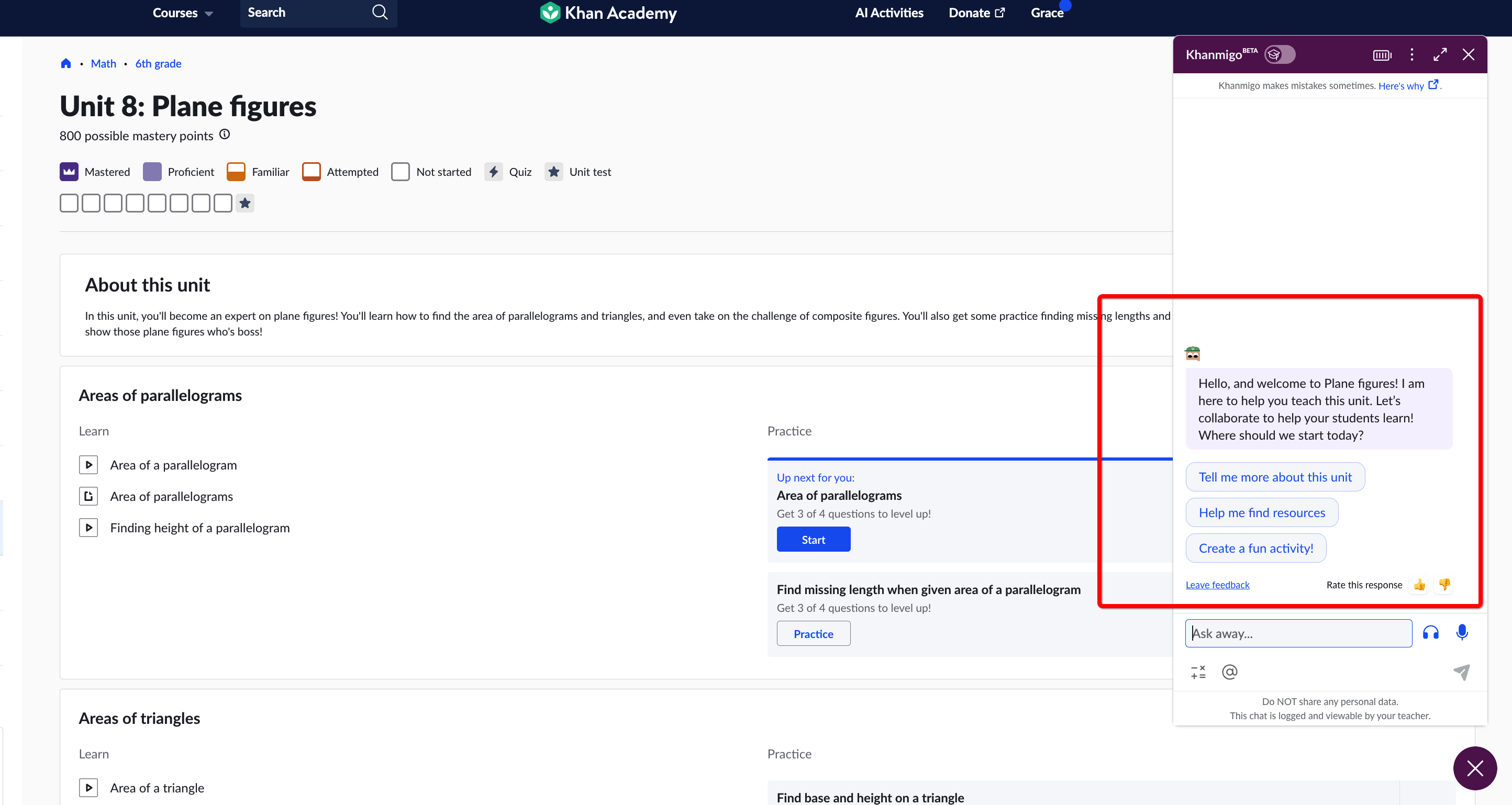This screenshot has width=1512, height=805.
Task: Open the AI Activities menu item
Action: 888,13
